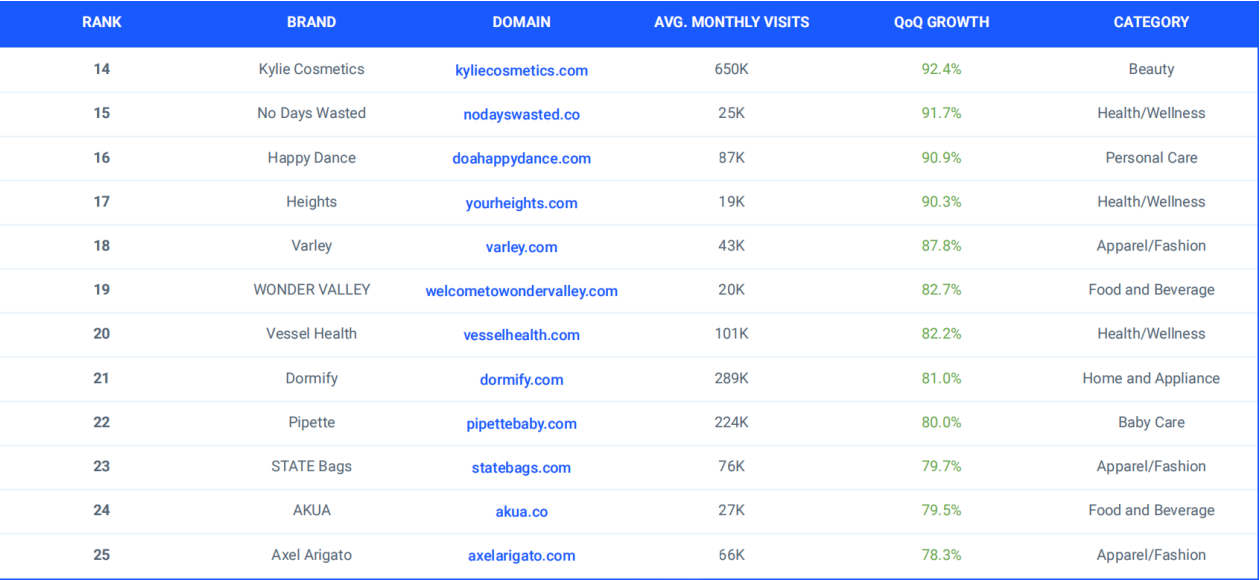This screenshot has width=1260, height=580.
Task: Click the Kylie Cosmetics brand cell
Action: (311, 69)
